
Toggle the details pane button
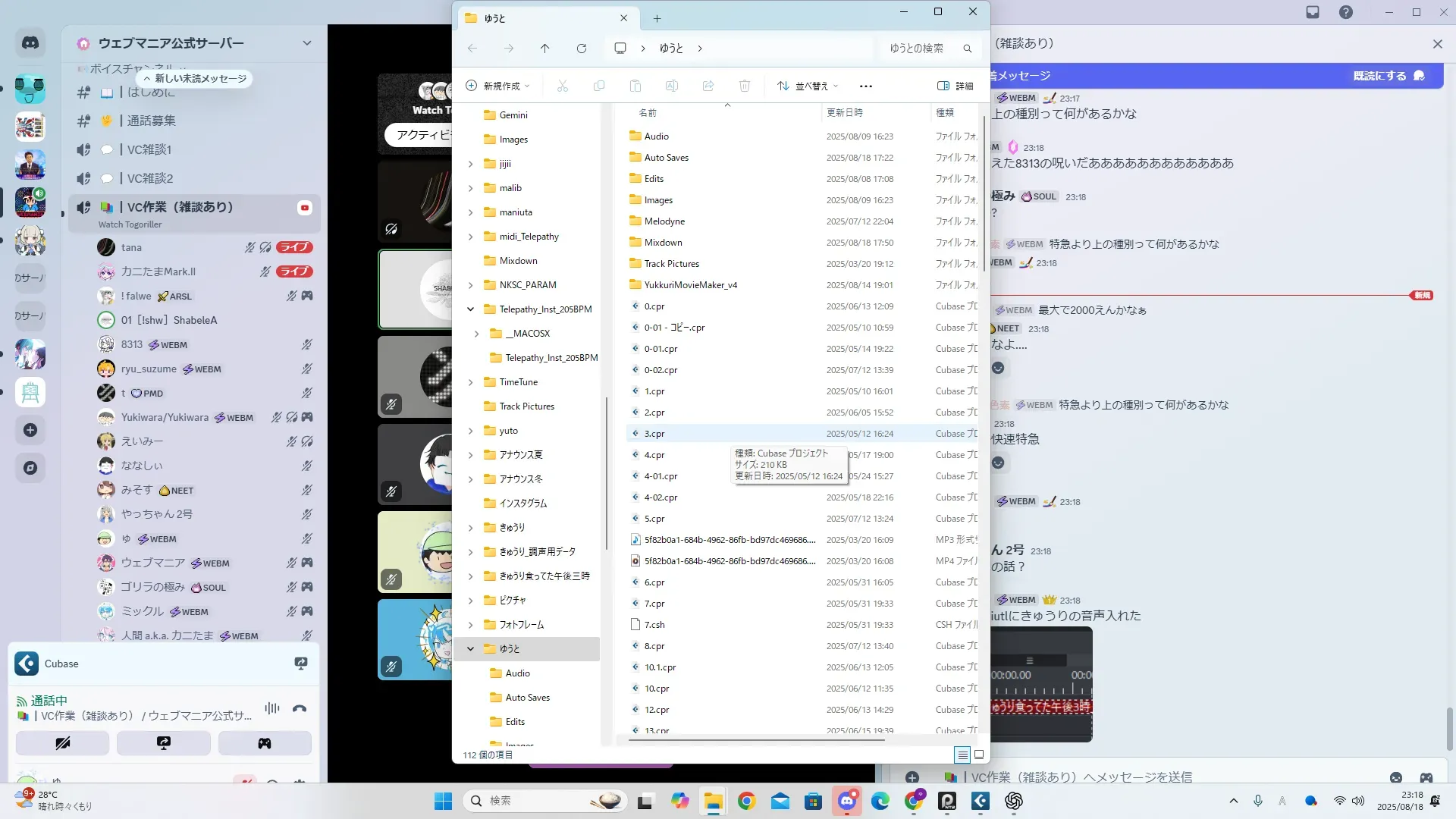point(955,86)
